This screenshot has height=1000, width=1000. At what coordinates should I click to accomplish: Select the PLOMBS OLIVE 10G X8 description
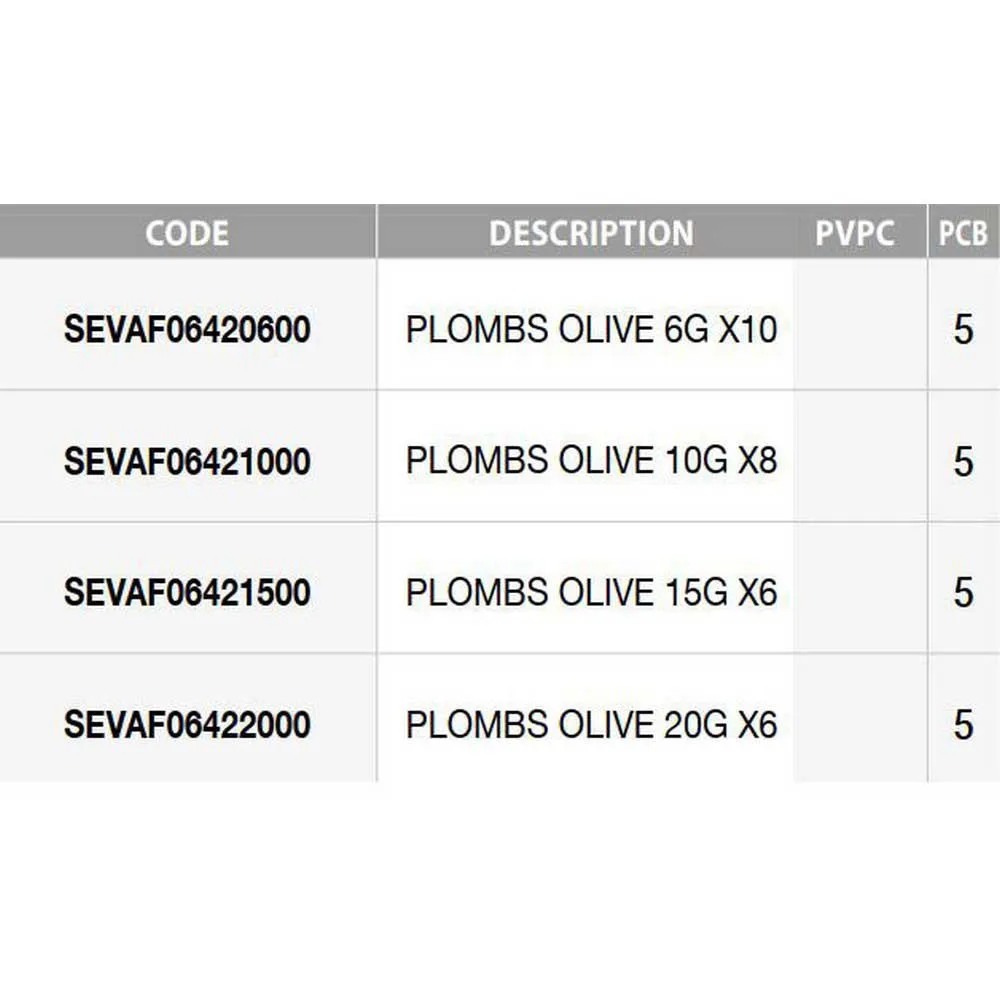coord(591,461)
